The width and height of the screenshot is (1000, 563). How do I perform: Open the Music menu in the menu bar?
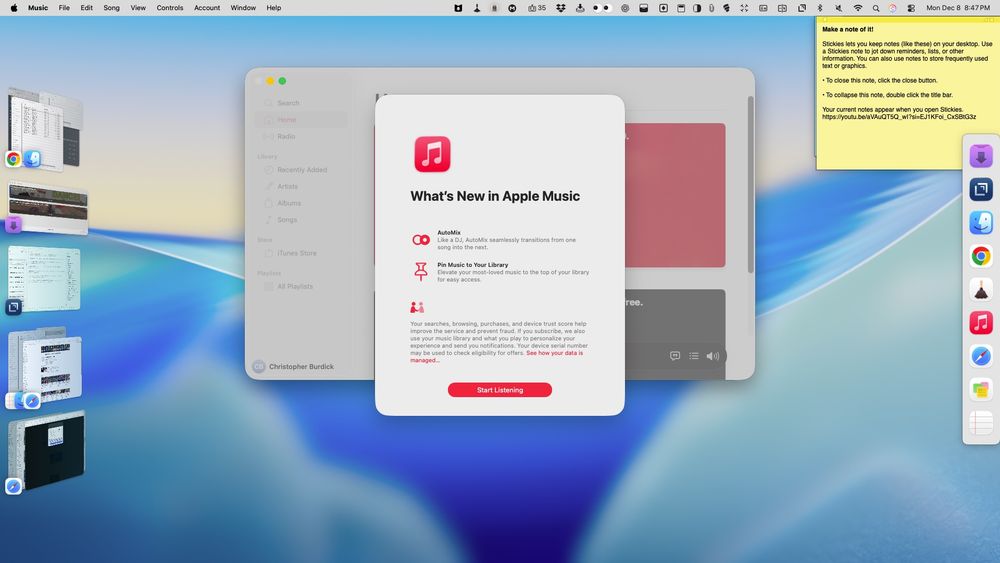(x=38, y=8)
